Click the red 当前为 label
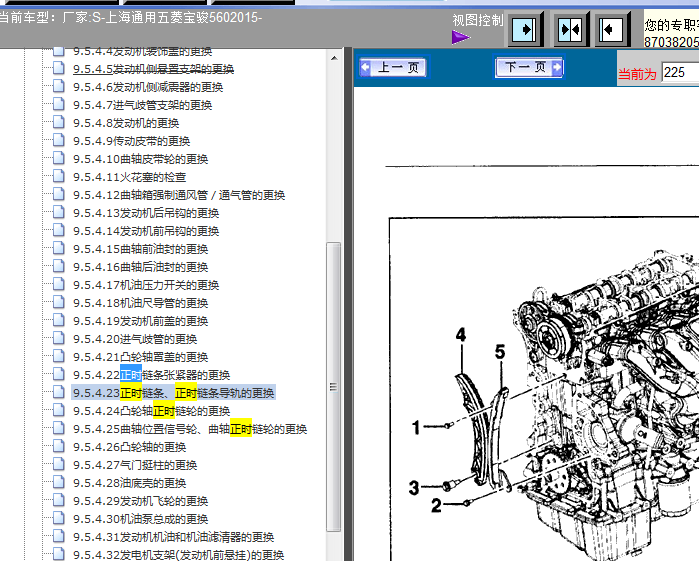Screen dimensions: 699x561 point(637,74)
